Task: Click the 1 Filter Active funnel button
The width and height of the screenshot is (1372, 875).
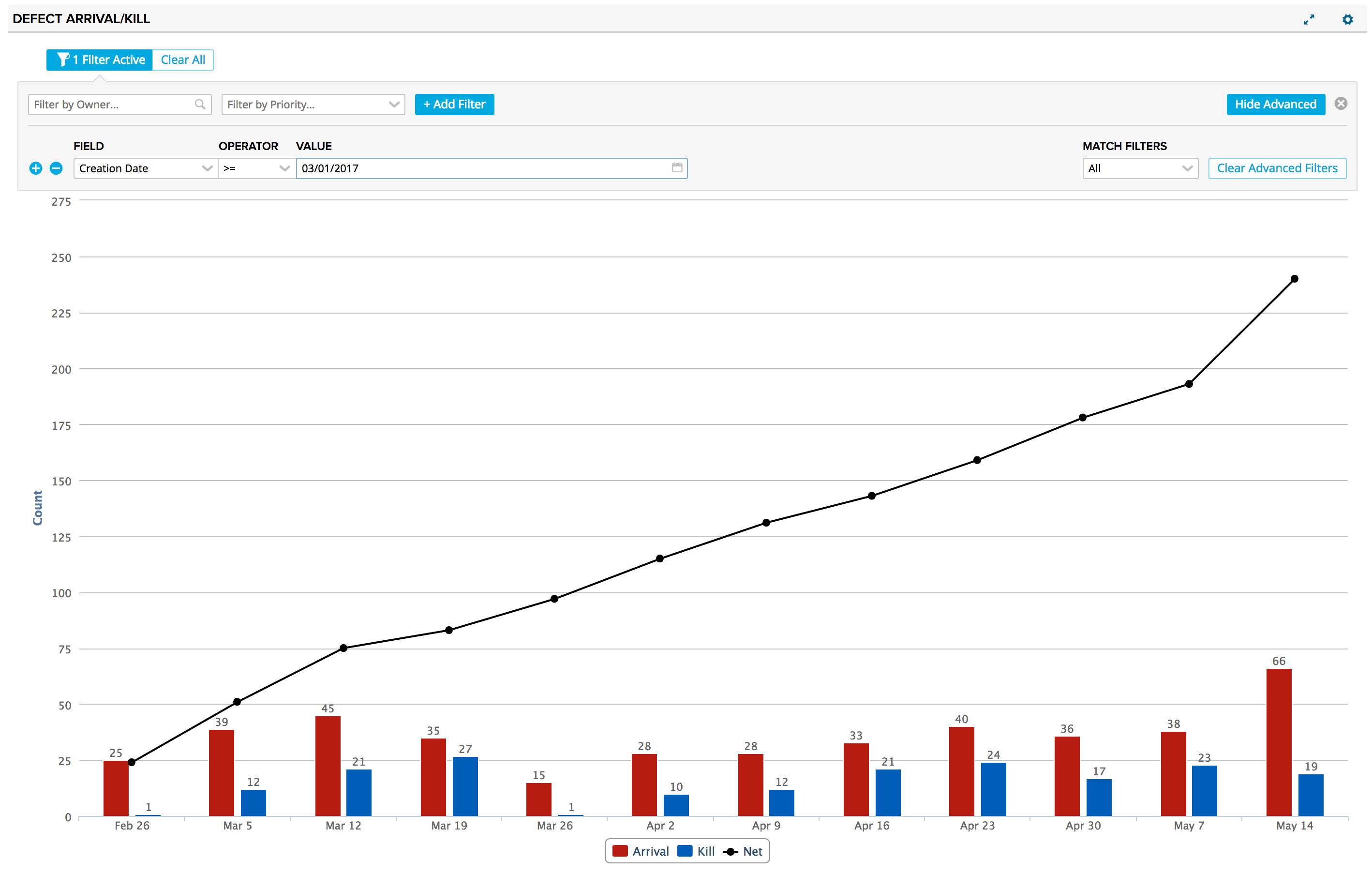Action: pyautogui.click(x=100, y=60)
